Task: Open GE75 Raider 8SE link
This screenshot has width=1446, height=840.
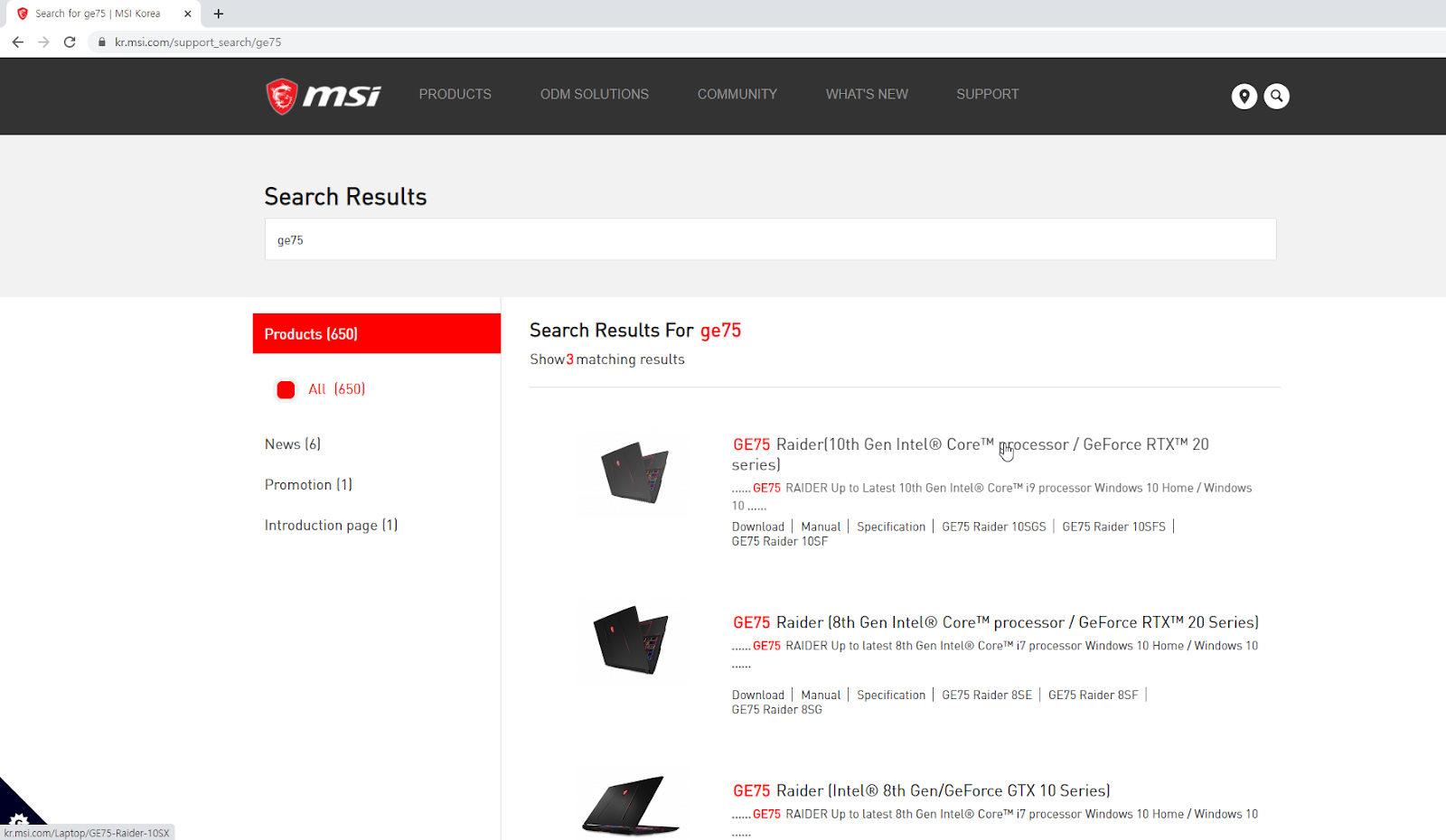Action: (987, 695)
